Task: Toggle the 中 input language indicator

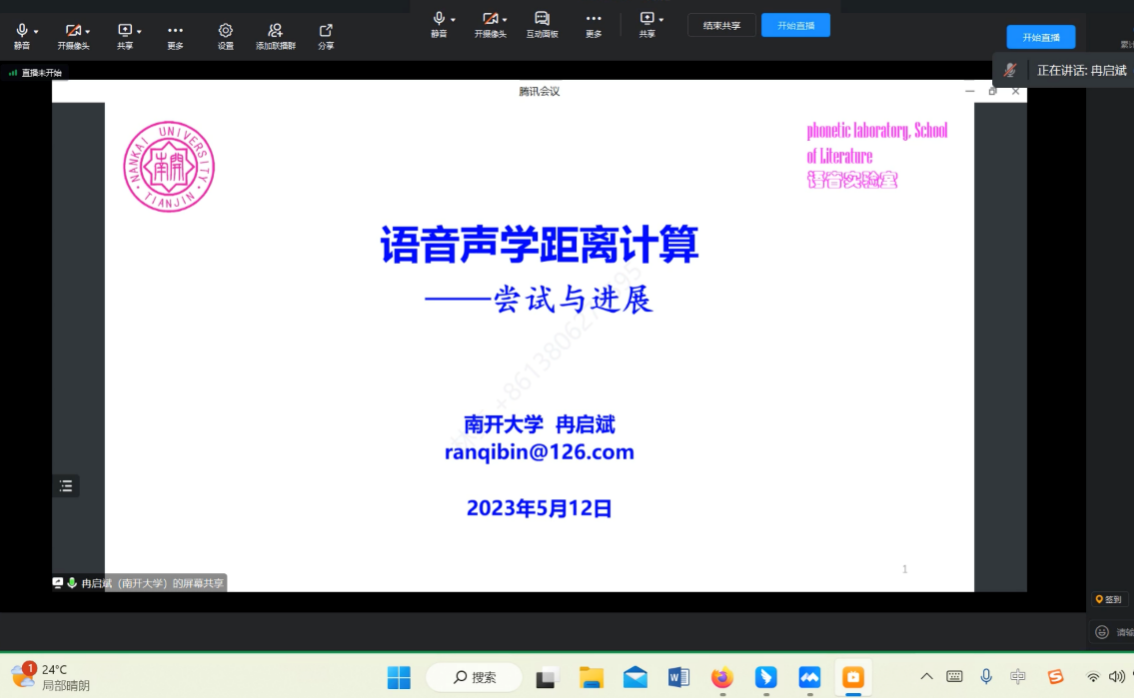Action: 1018,677
